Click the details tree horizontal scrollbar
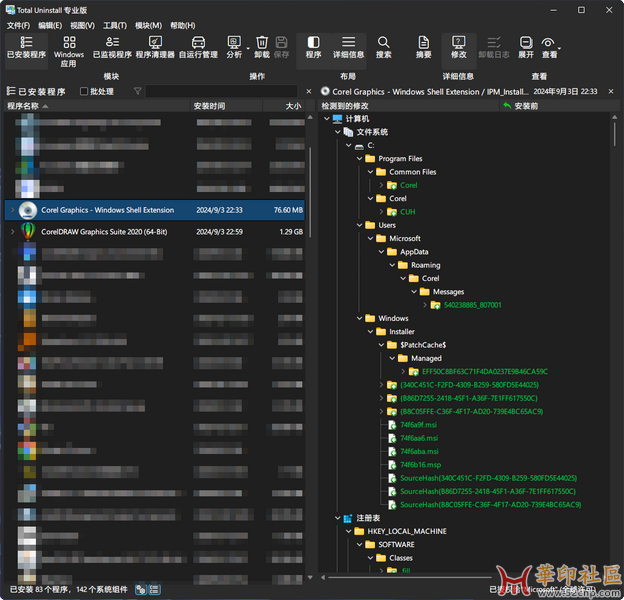This screenshot has height=600, width=624. [409, 577]
